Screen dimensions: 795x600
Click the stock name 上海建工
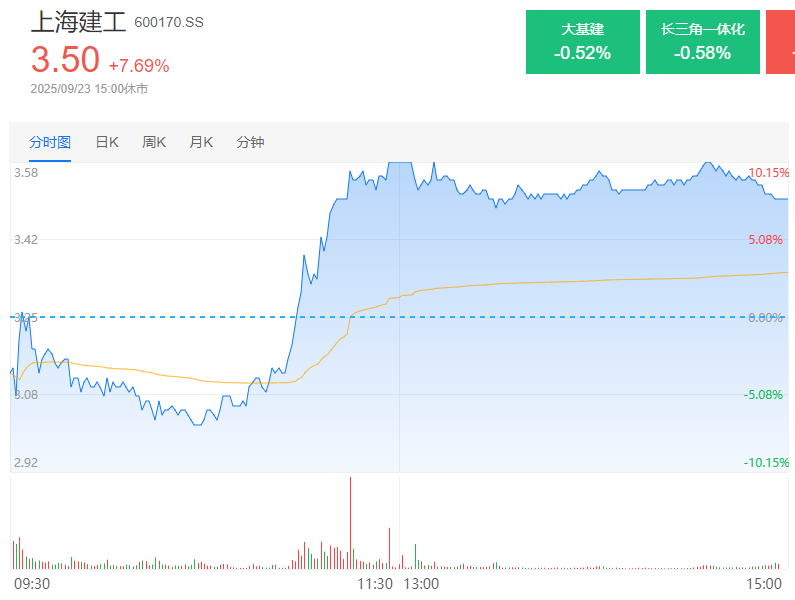click(x=78, y=21)
